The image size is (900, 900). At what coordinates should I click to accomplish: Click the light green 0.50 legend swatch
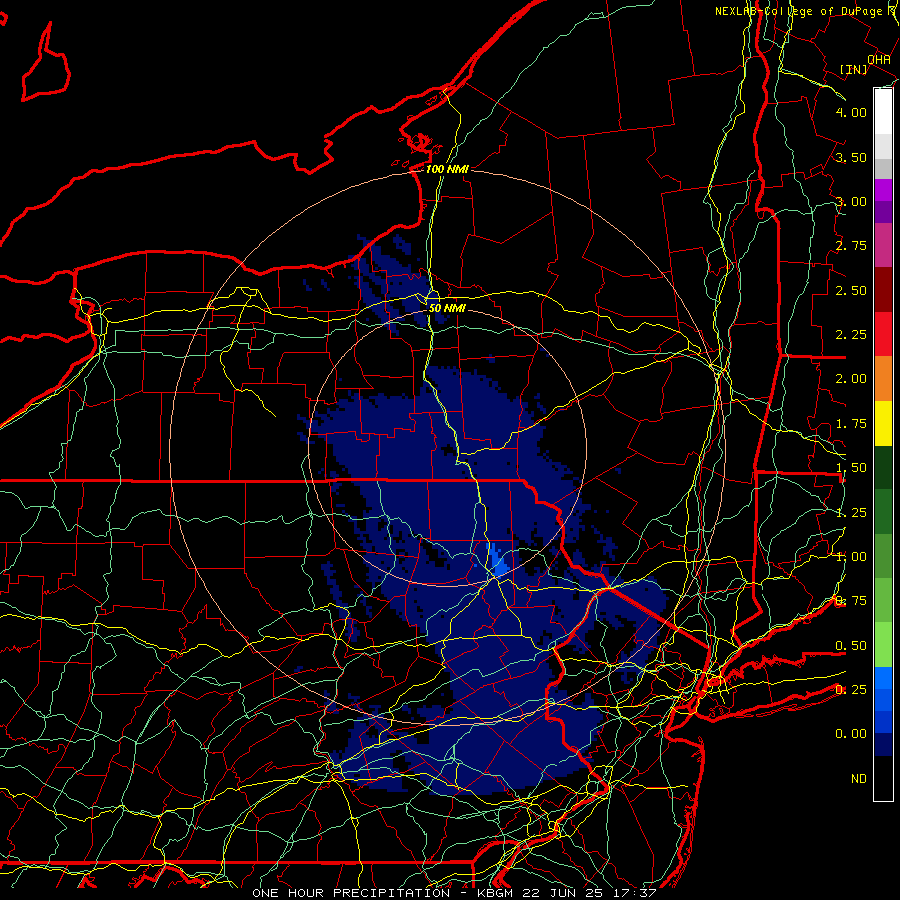(883, 645)
